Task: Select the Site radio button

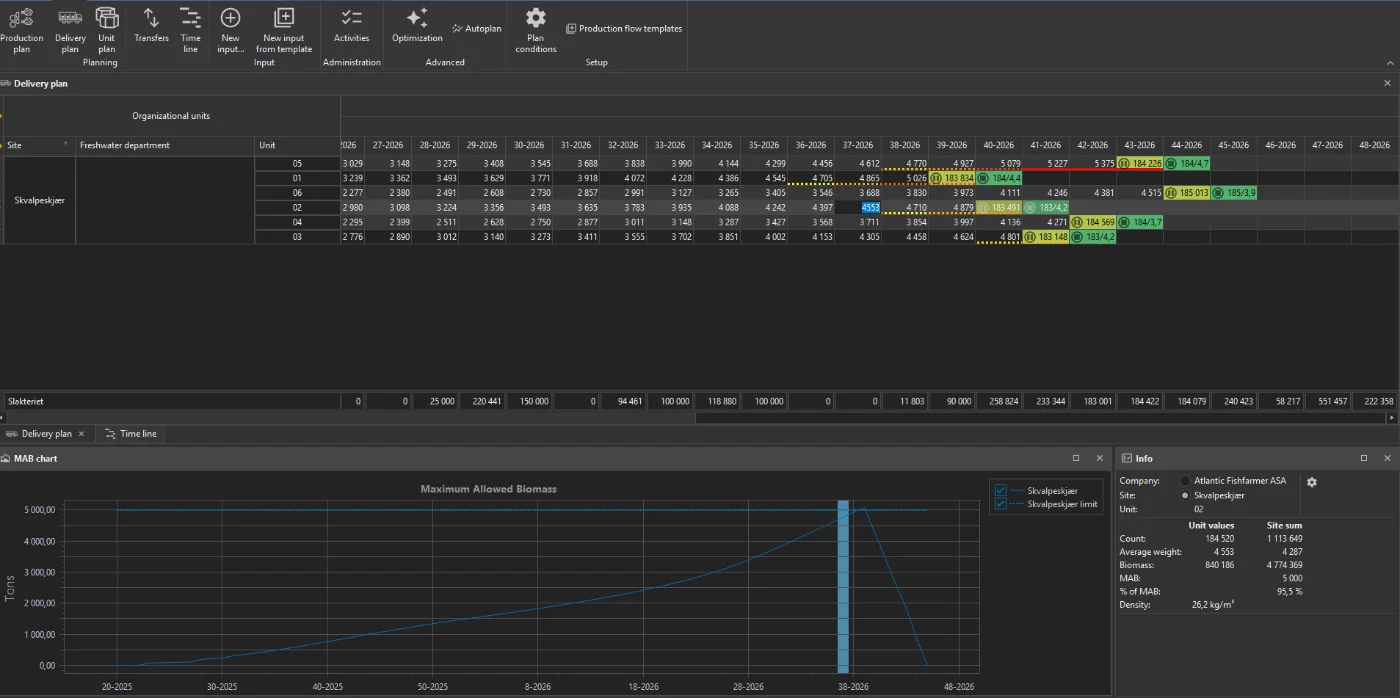Action: pos(1185,495)
